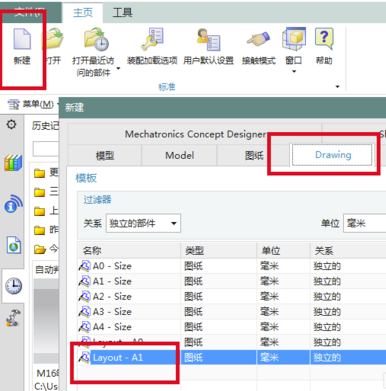Click the settings gear icon in the sidebar
Screen dimensions: 386x391
pos(11,125)
